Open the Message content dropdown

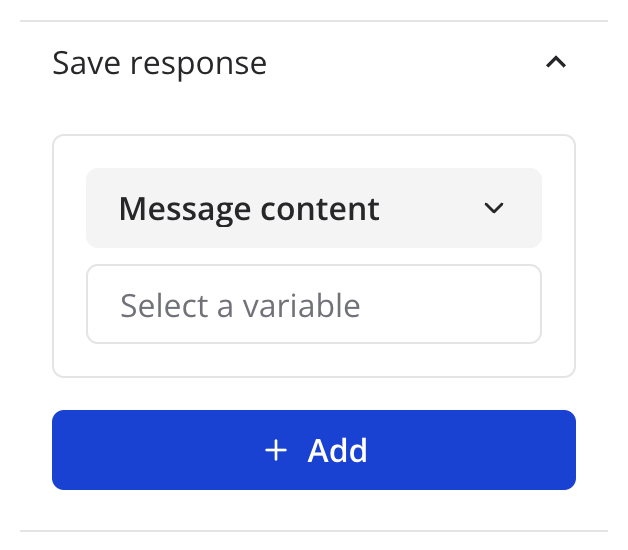[313, 208]
